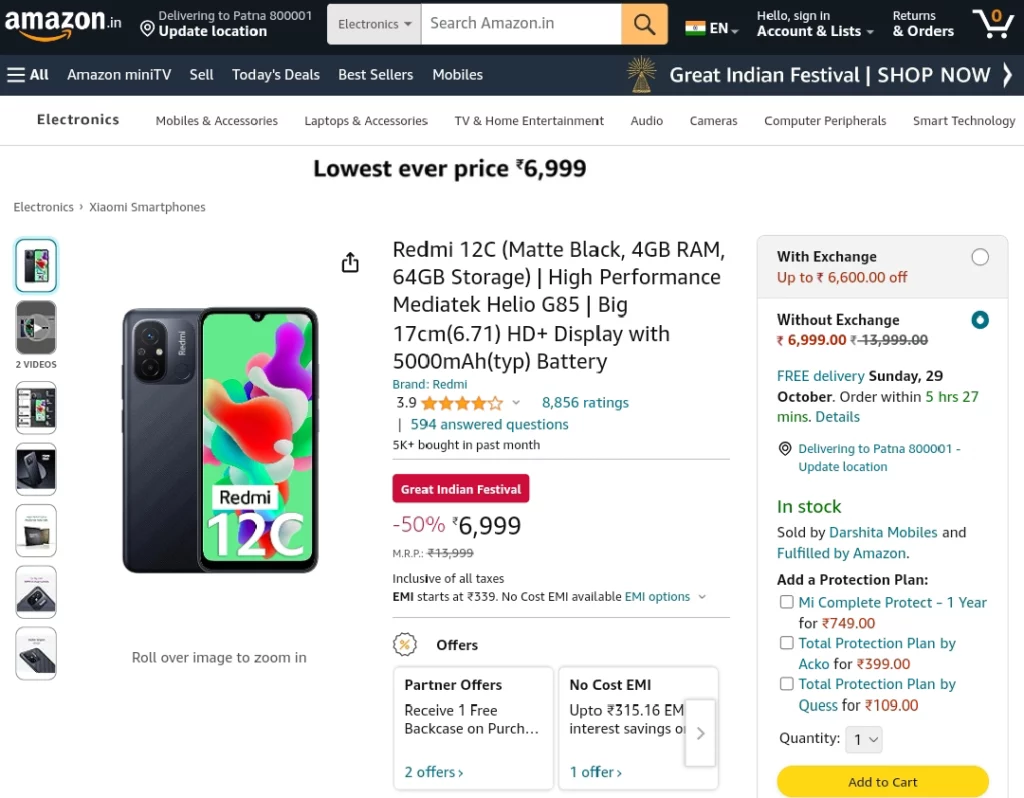
Task: Click the orange search magnifier button
Action: coord(644,24)
